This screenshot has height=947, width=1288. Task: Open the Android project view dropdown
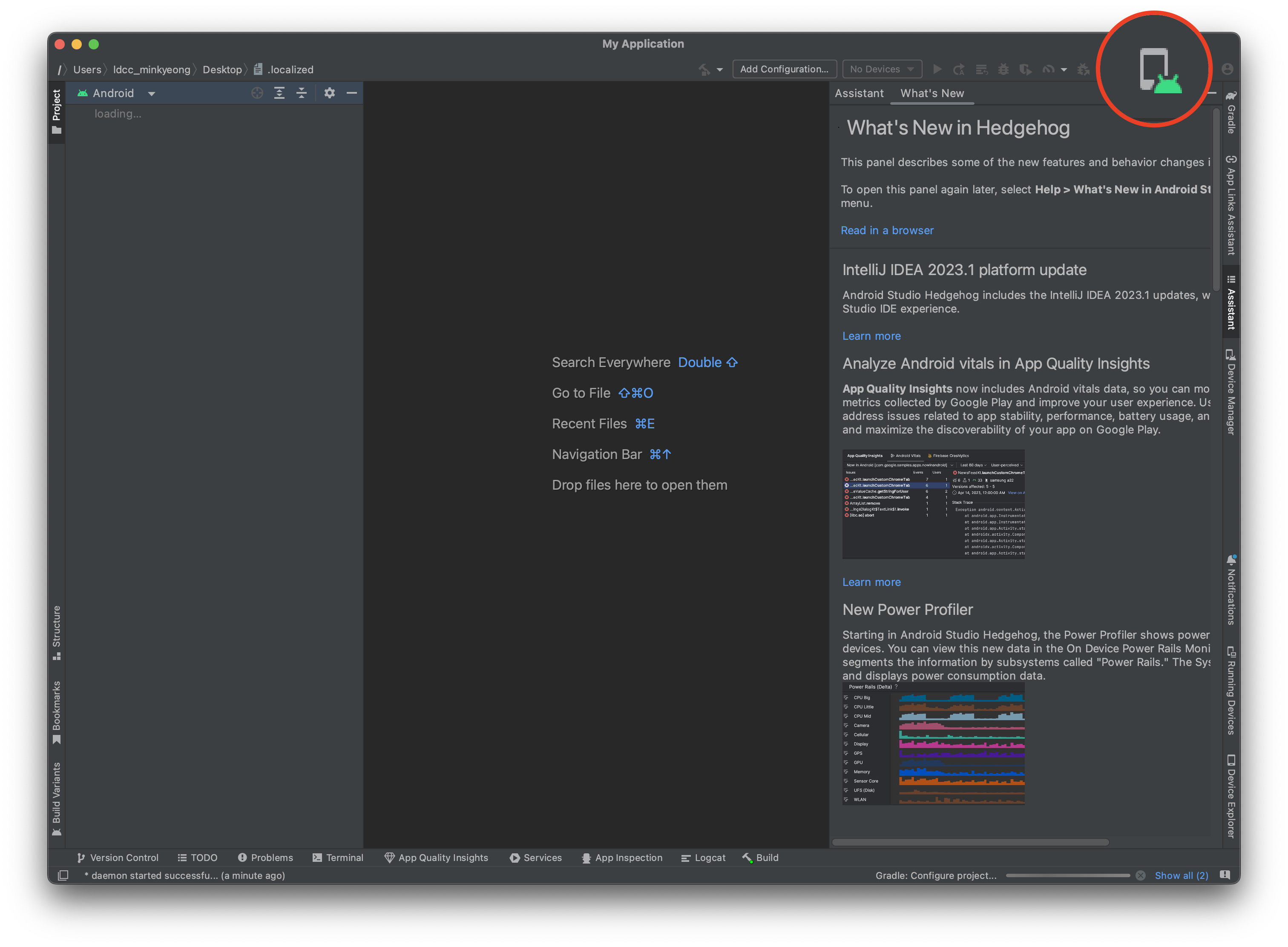pyautogui.click(x=151, y=93)
